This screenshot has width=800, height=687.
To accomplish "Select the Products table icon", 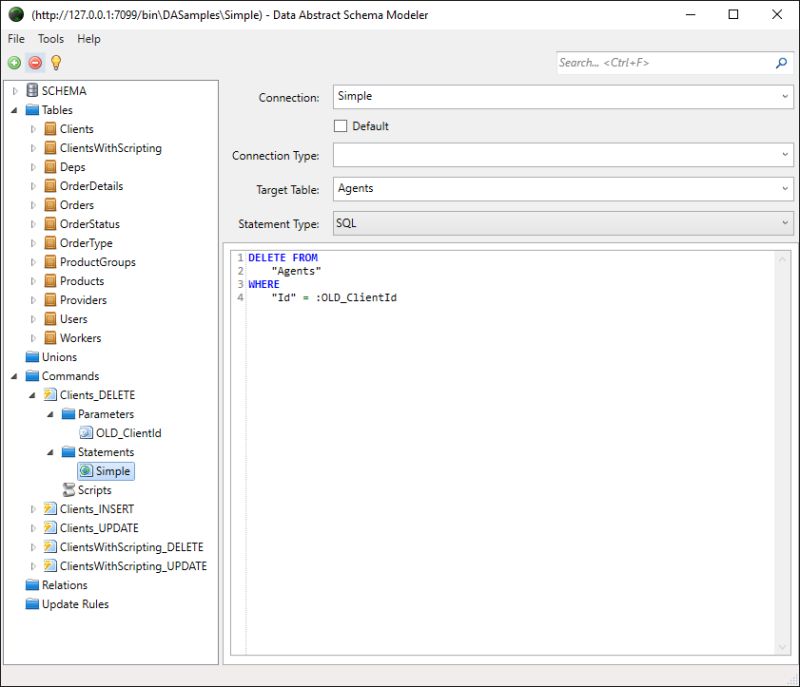I will click(52, 280).
